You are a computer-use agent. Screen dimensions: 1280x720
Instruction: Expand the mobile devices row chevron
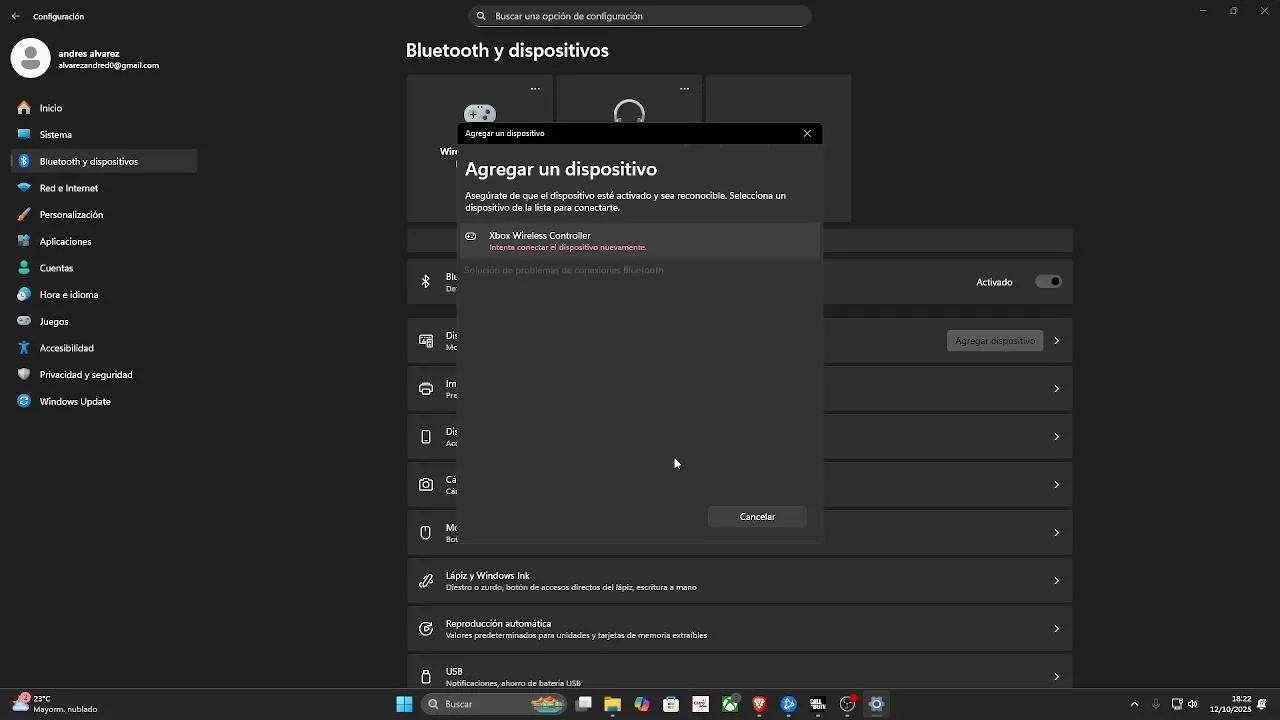pyautogui.click(x=1056, y=437)
